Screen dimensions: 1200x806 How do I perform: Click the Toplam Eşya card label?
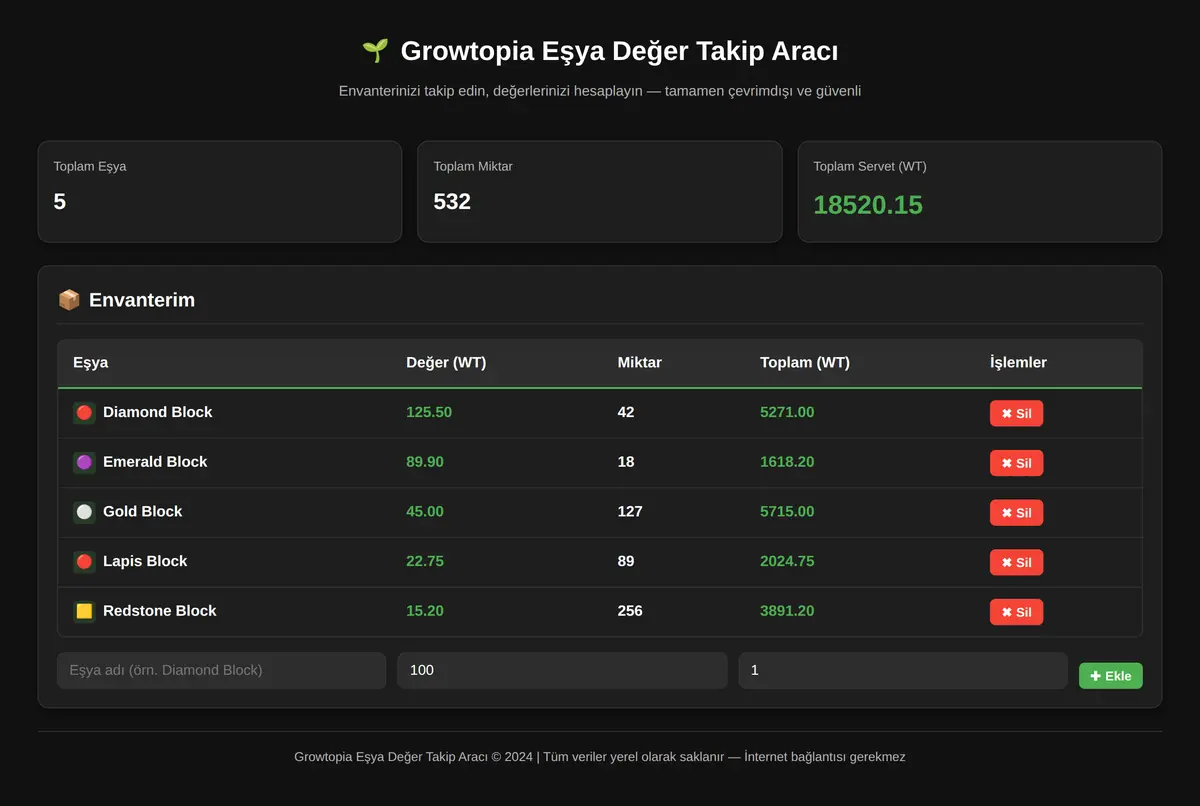[x=90, y=167]
